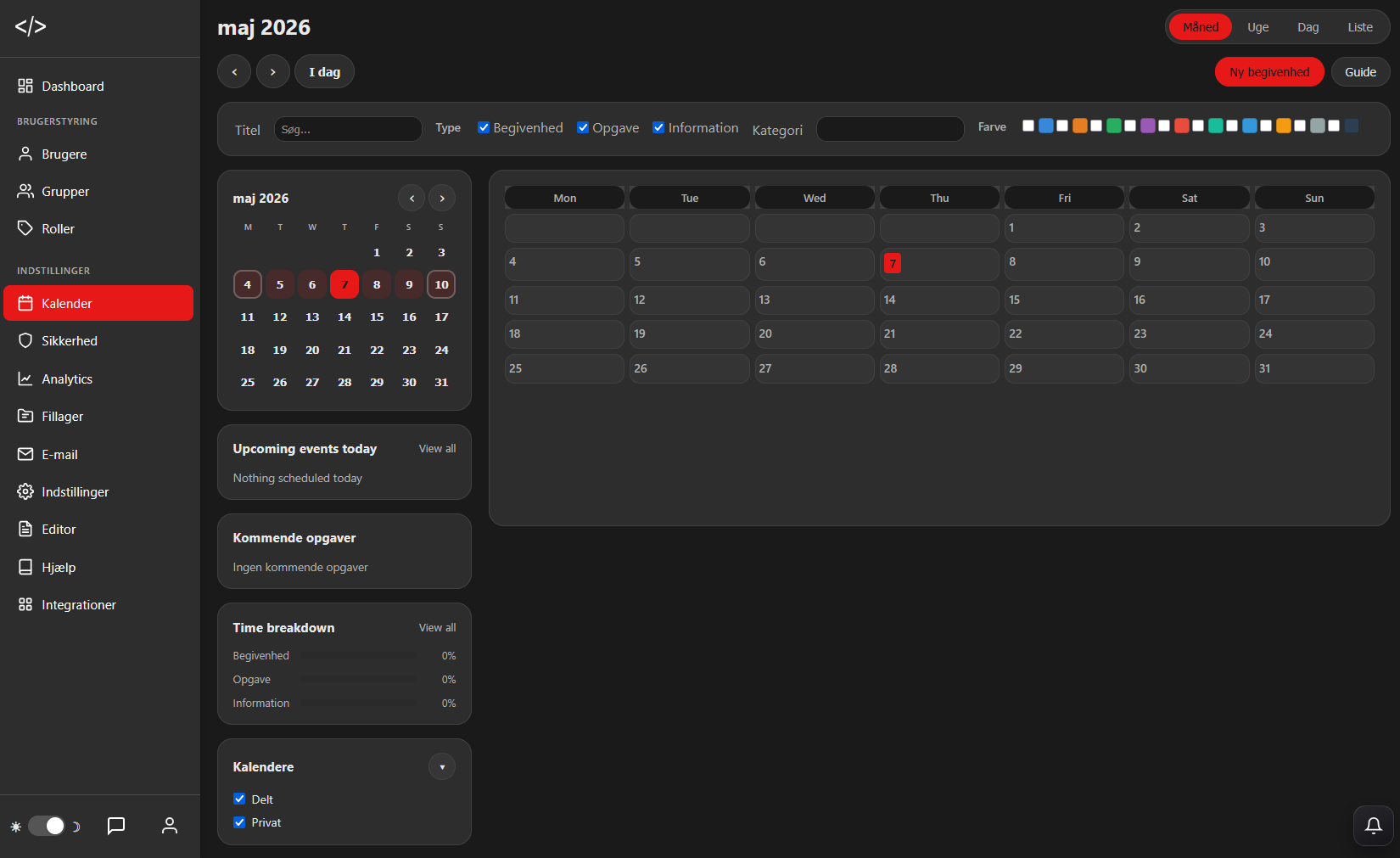Go to Brugere user management
The width and height of the screenshot is (1400, 858).
tap(100, 154)
